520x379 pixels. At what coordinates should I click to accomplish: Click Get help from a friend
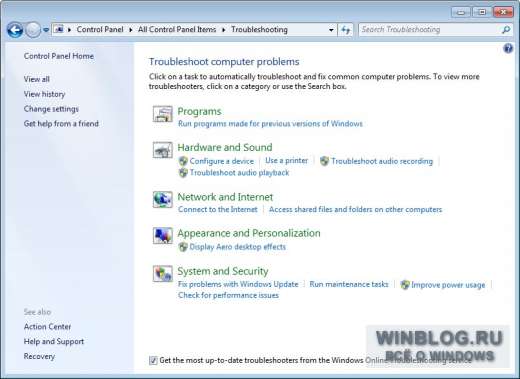pyautogui.click(x=61, y=124)
